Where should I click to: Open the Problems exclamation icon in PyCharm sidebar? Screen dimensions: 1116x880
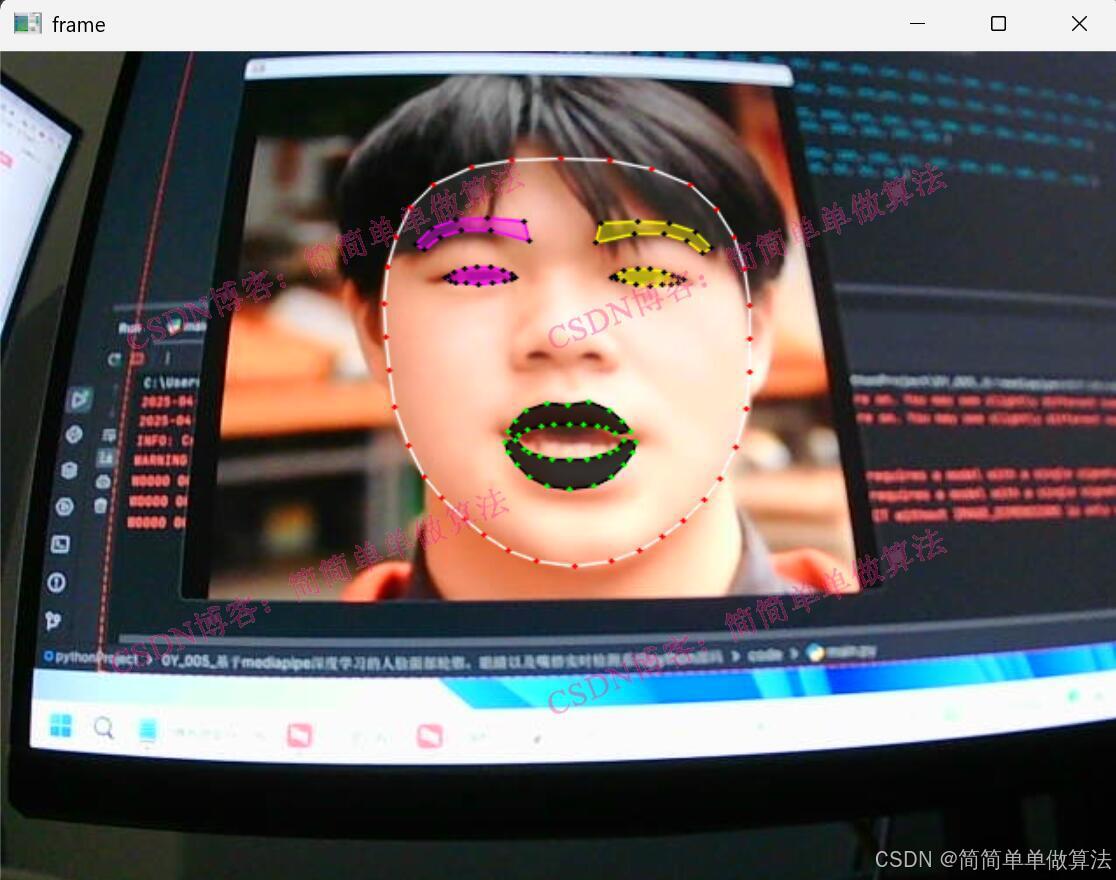56,583
